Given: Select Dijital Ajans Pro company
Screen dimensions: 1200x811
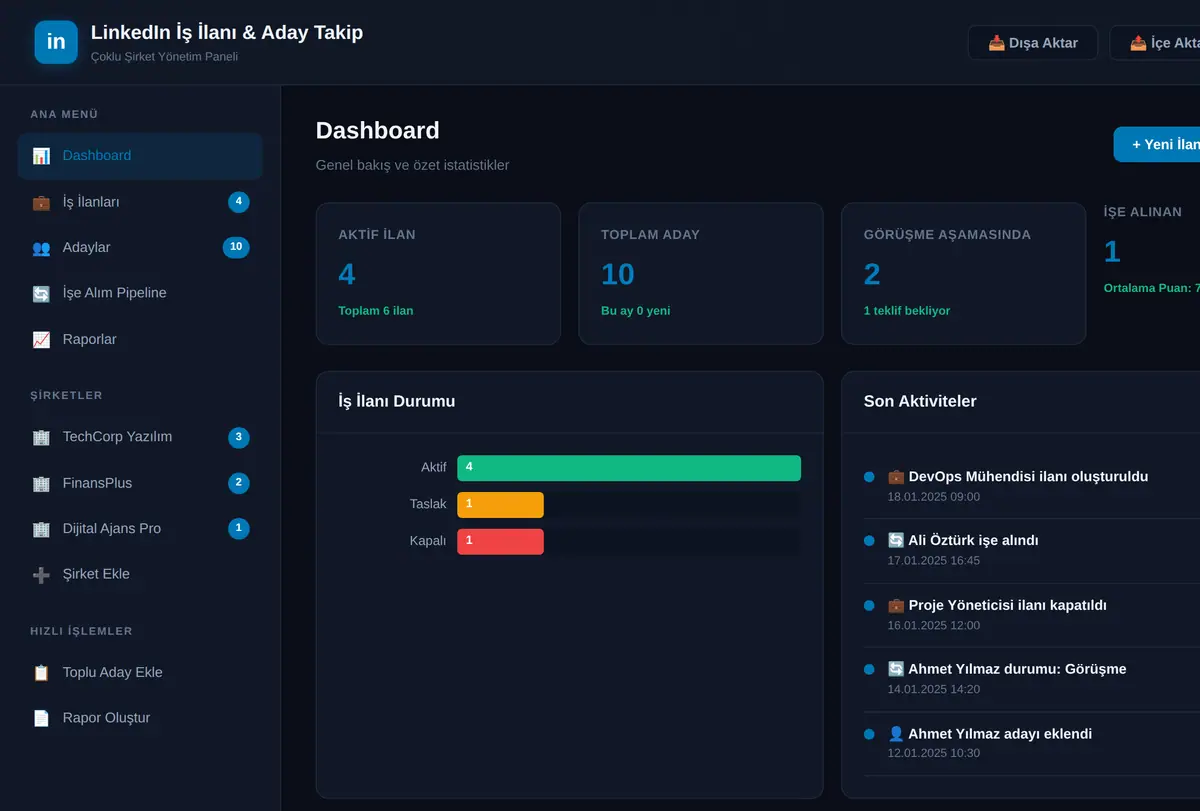Looking at the screenshot, I should point(140,528).
